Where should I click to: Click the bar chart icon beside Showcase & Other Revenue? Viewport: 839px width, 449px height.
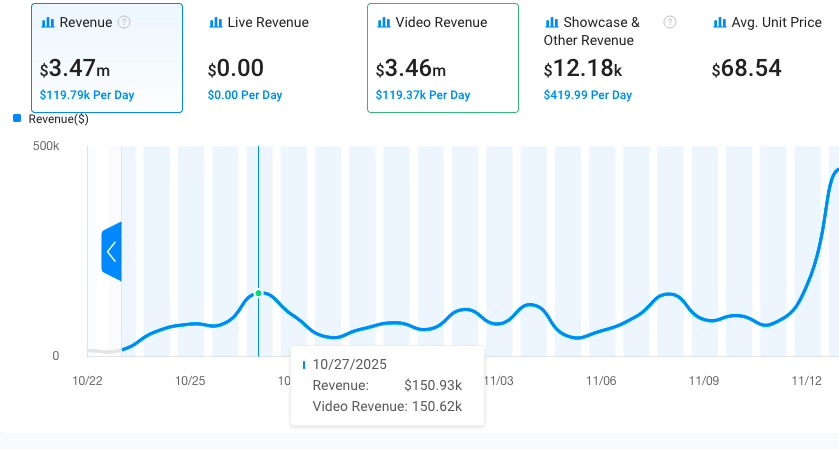click(552, 22)
